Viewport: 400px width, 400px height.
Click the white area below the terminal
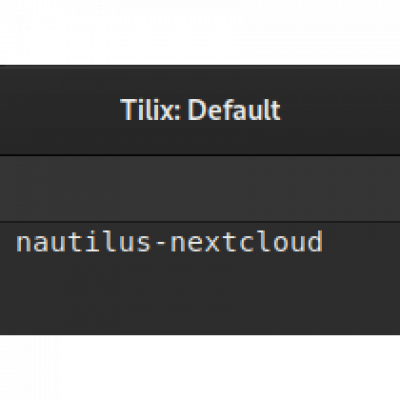pyautogui.click(x=200, y=368)
